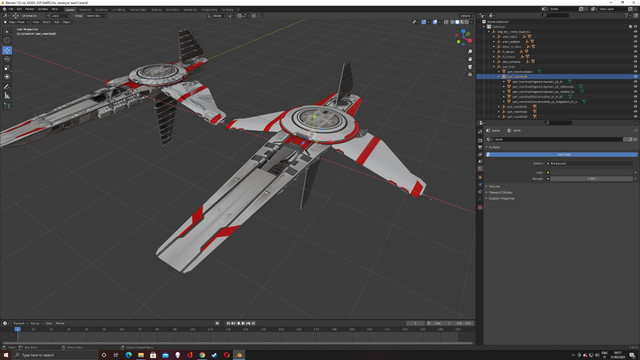Switch to the Shading workspace tab
The height and width of the screenshot is (360, 640).
tap(156, 9)
